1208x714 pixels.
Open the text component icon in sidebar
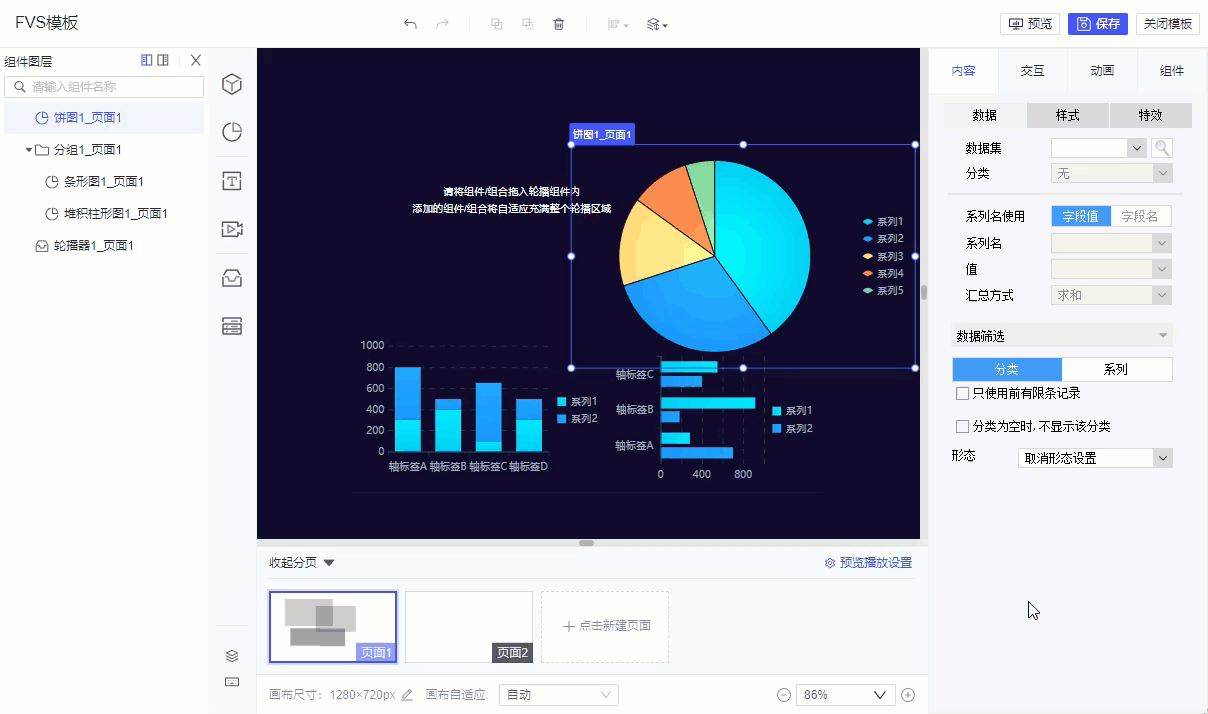(x=232, y=180)
